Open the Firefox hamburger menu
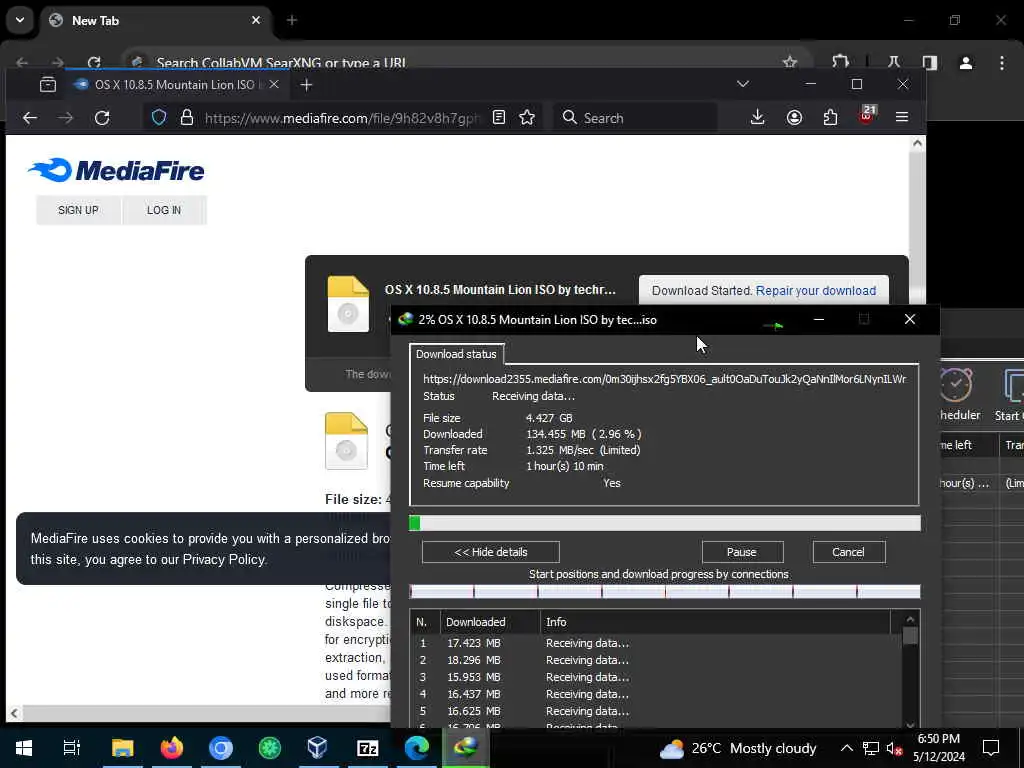This screenshot has width=1024, height=768. tap(902, 118)
